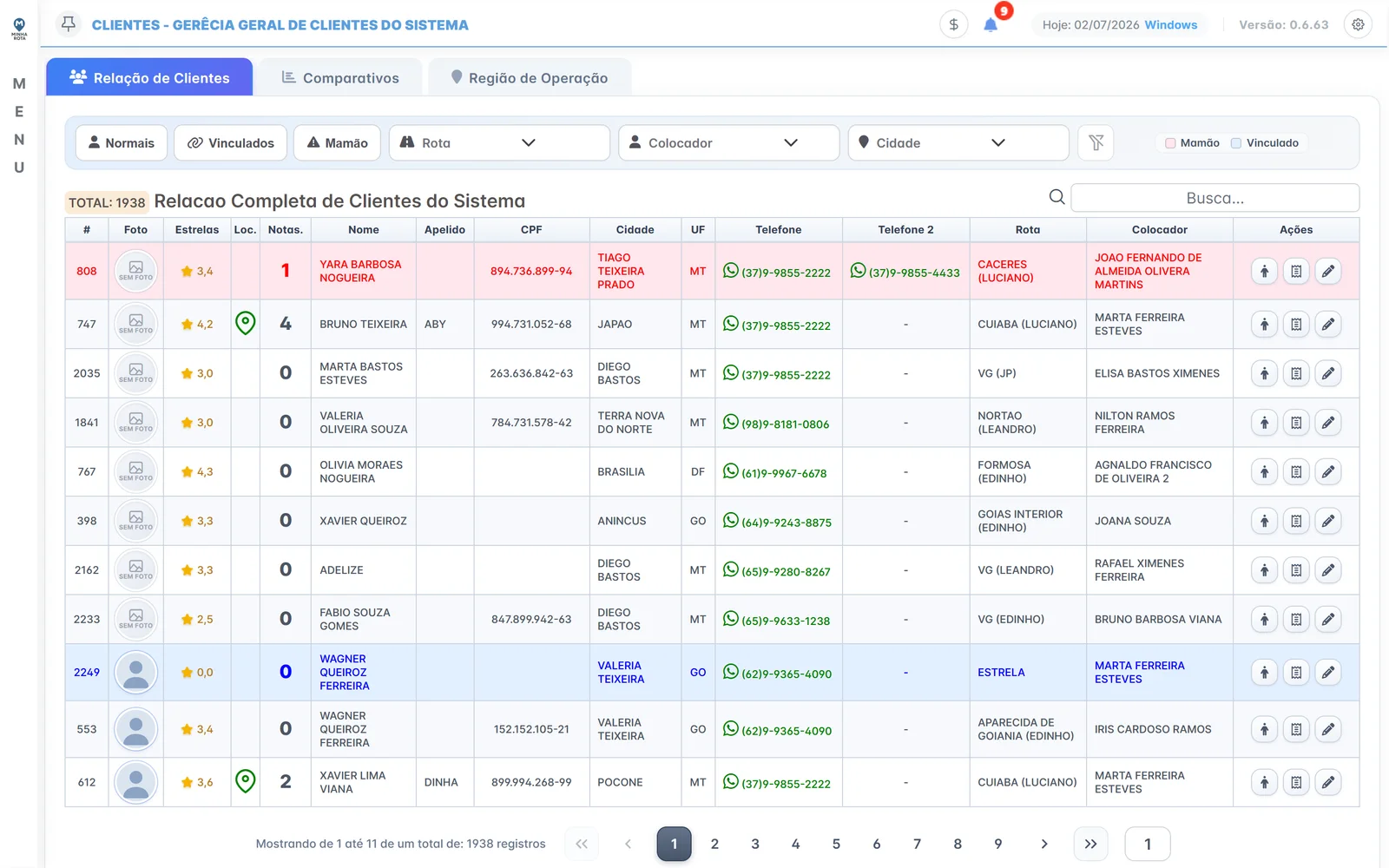This screenshot has width=1389, height=868.
Task: Open the notifications bell icon
Action: coord(991,25)
